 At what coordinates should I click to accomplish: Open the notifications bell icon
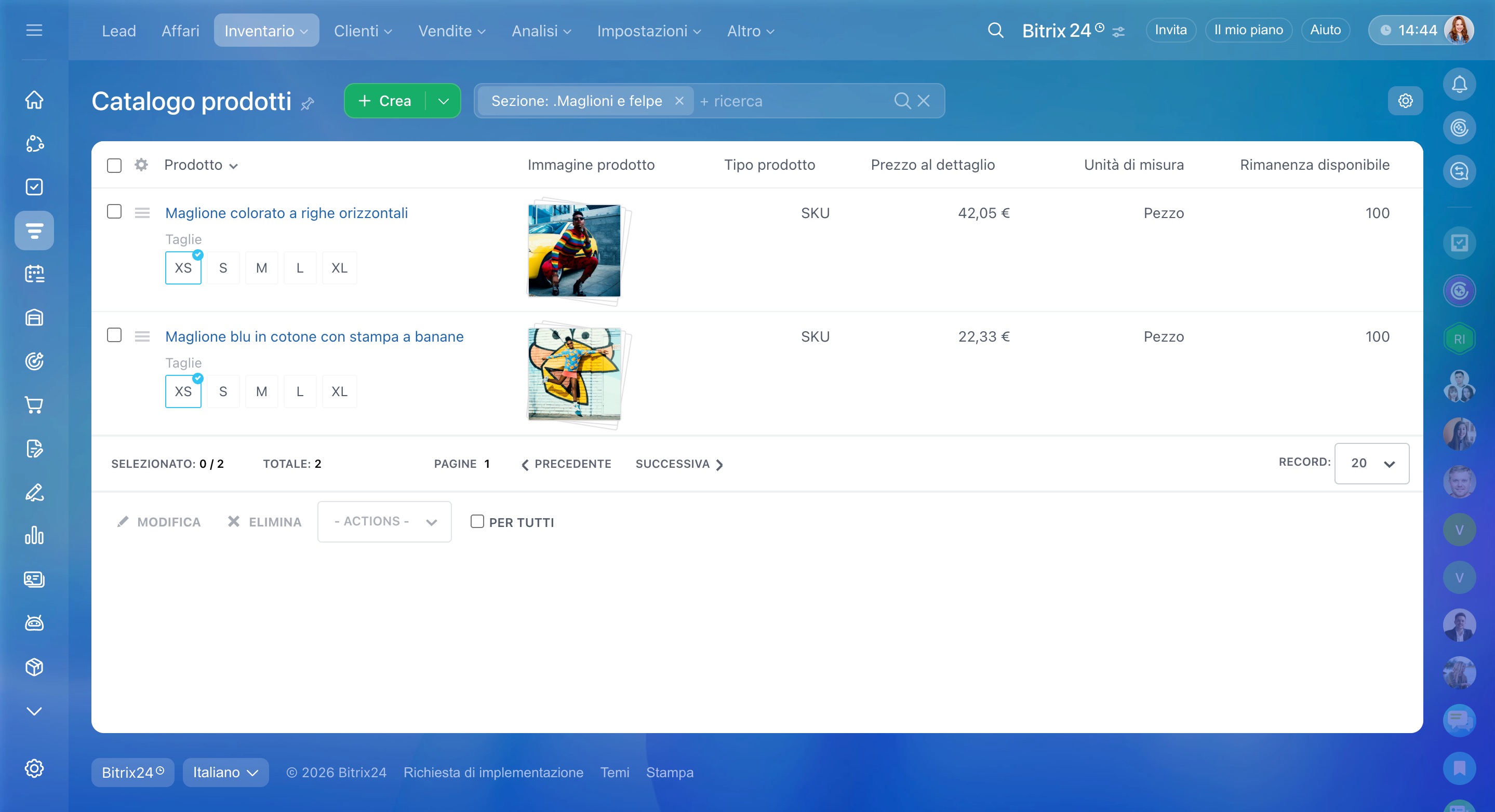tap(1459, 85)
